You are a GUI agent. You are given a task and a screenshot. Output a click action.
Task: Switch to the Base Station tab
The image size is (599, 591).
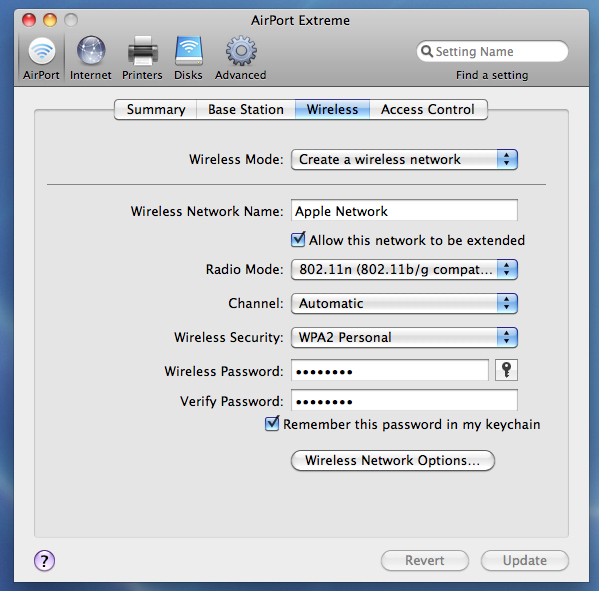(x=246, y=110)
